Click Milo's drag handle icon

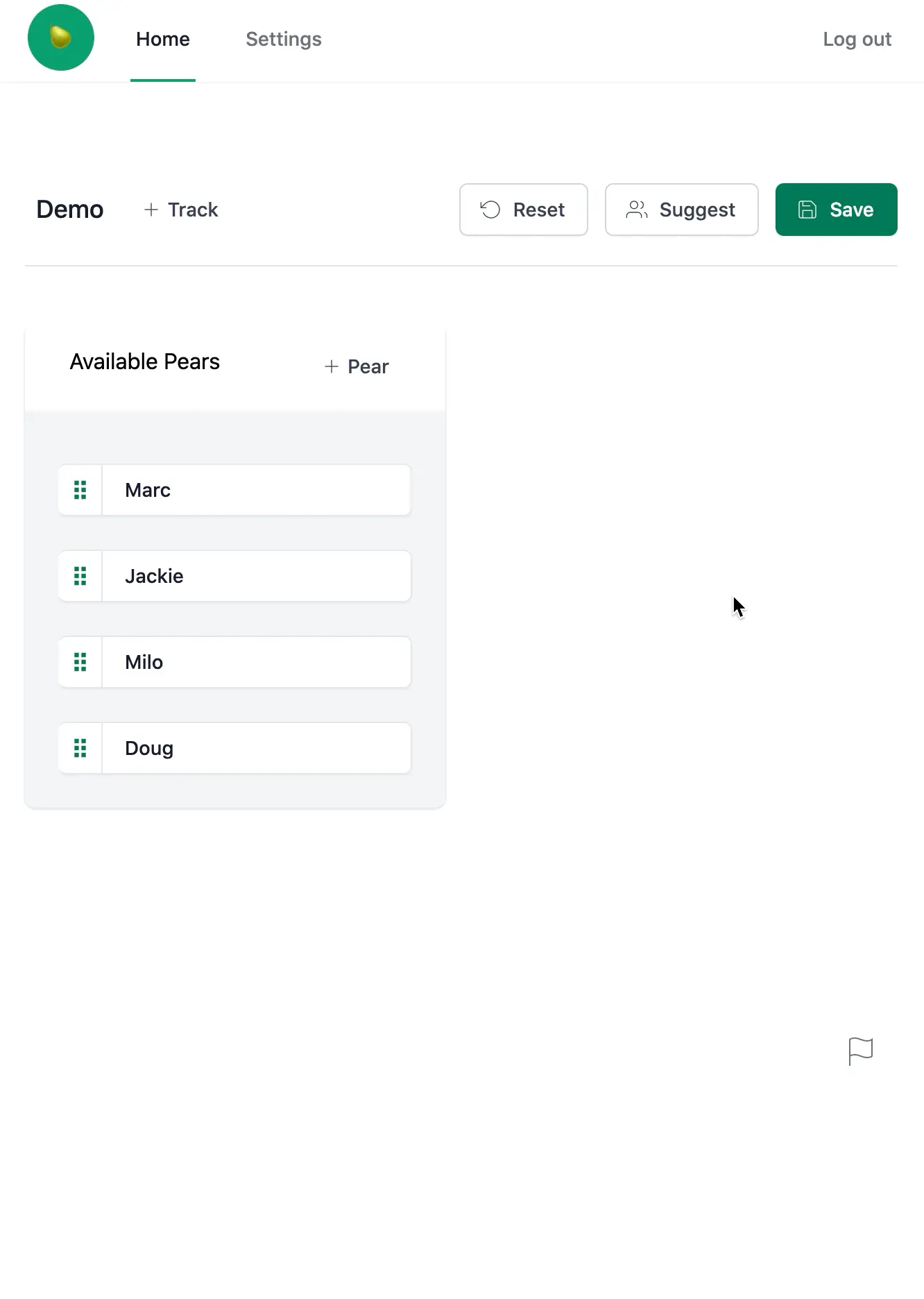click(80, 662)
